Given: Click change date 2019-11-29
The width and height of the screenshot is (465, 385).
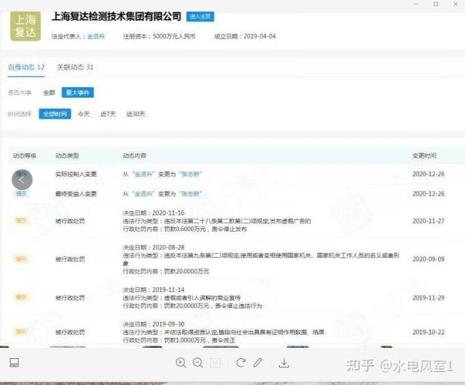Looking at the screenshot, I should coord(428,298).
